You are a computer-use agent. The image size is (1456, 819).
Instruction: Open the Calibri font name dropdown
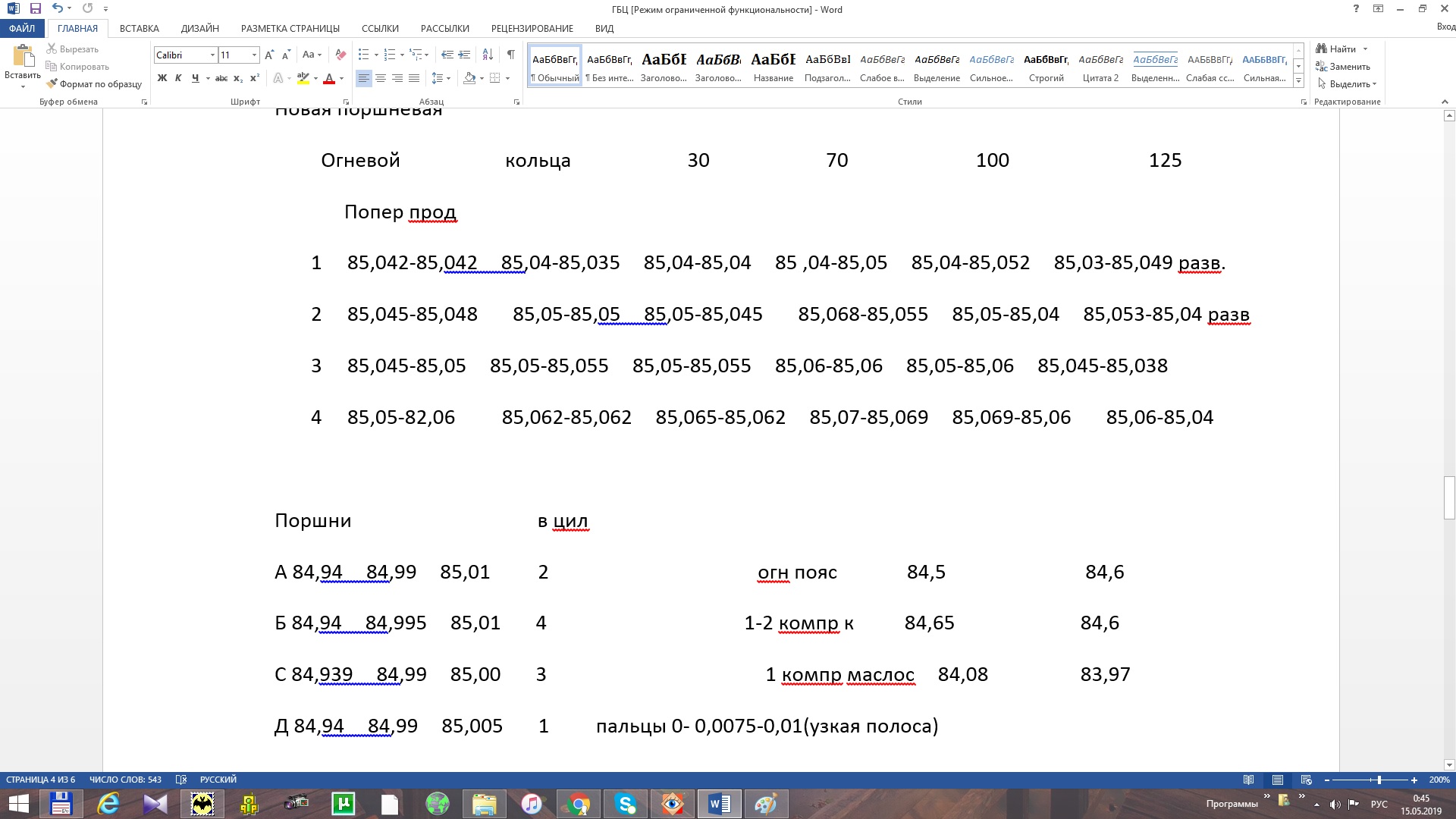212,55
